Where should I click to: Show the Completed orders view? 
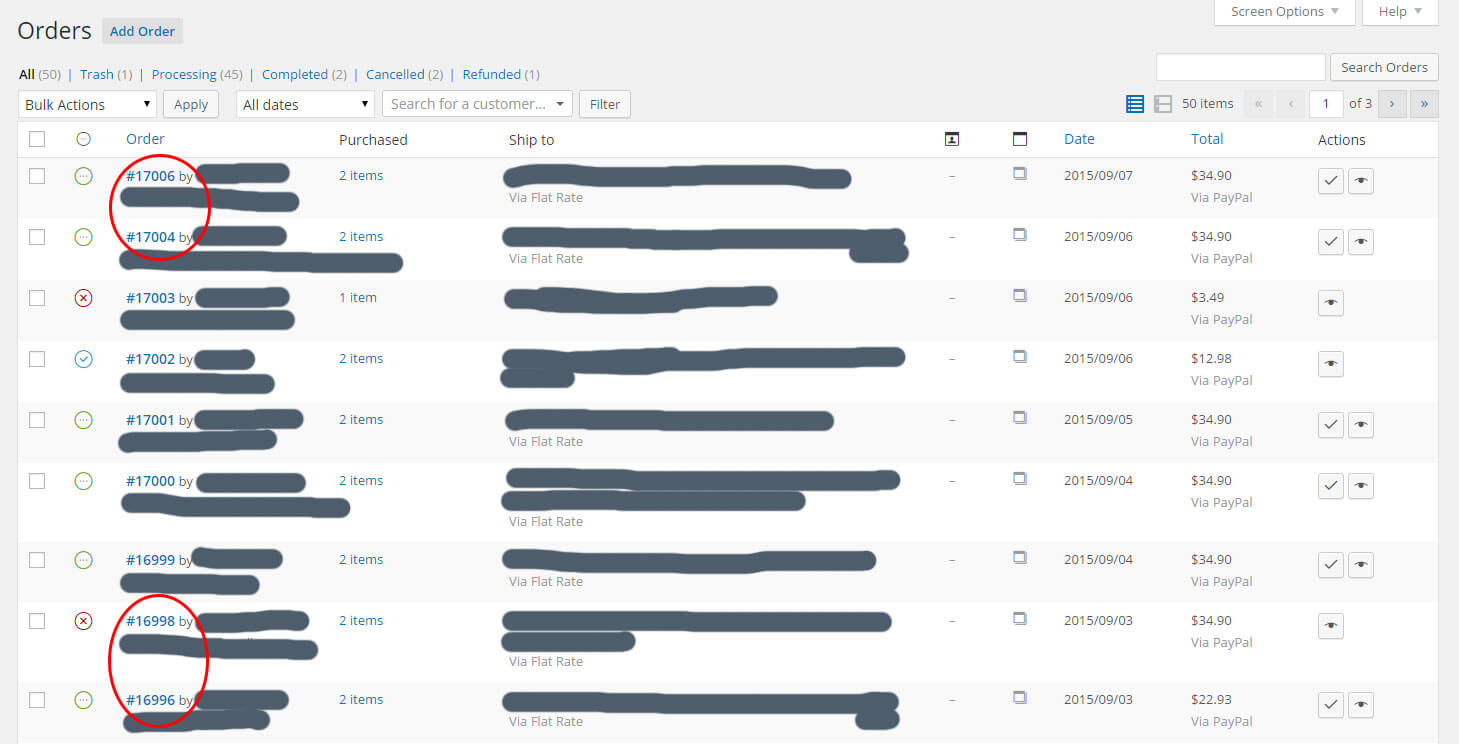pyautogui.click(x=294, y=74)
